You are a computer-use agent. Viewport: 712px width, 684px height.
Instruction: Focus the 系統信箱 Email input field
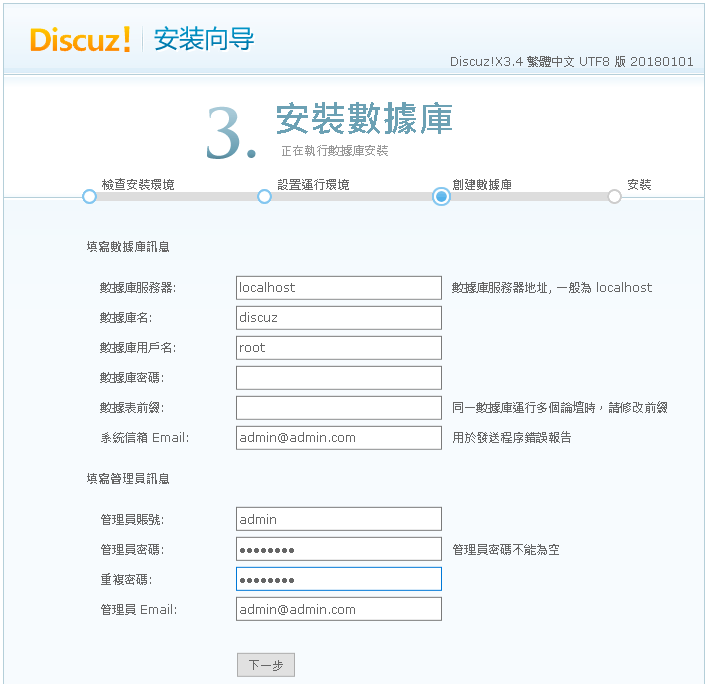click(x=339, y=437)
